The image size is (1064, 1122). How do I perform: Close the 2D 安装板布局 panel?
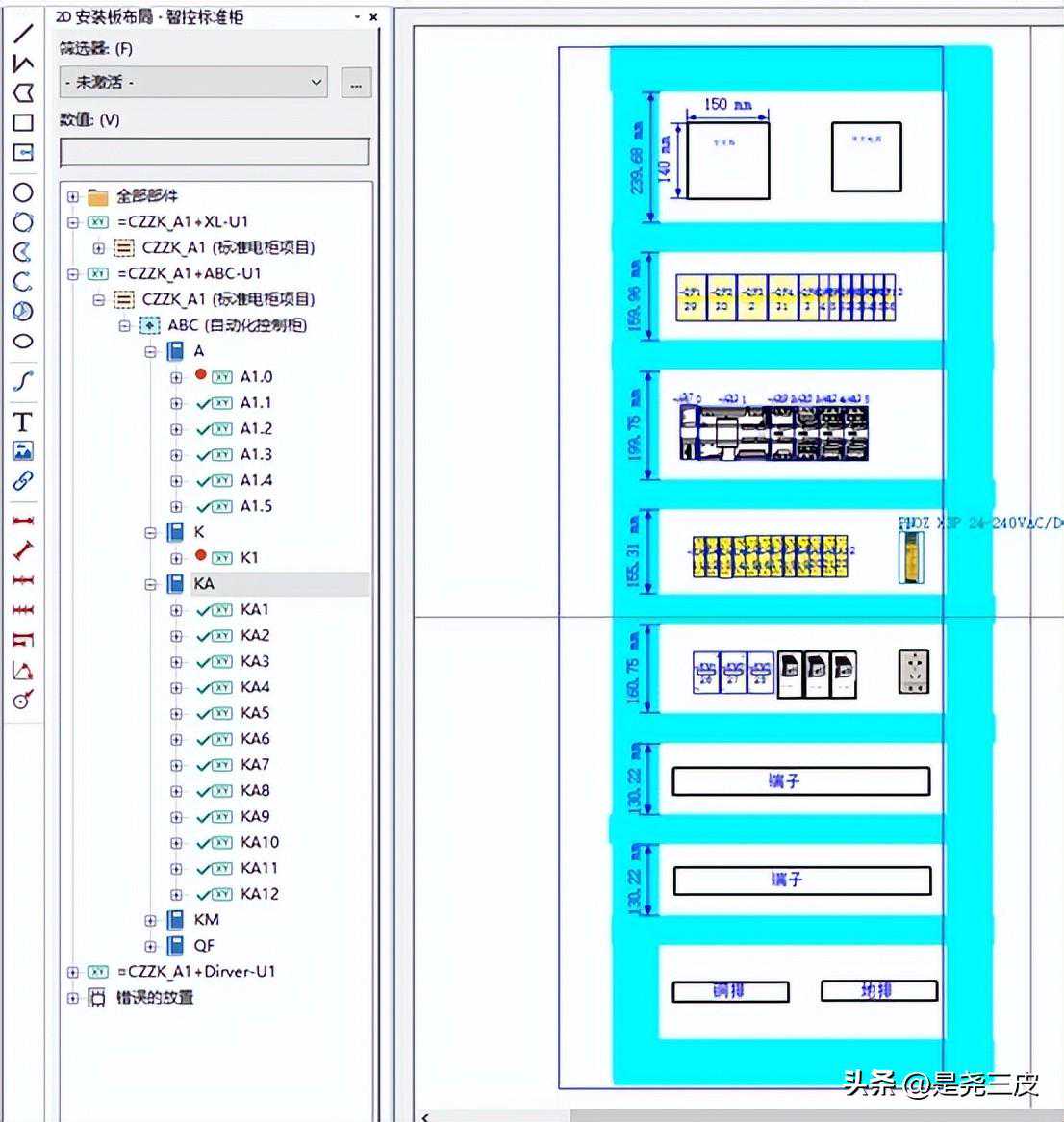pos(374,16)
